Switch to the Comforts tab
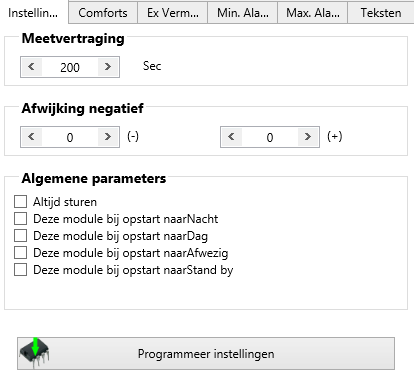 [103, 13]
